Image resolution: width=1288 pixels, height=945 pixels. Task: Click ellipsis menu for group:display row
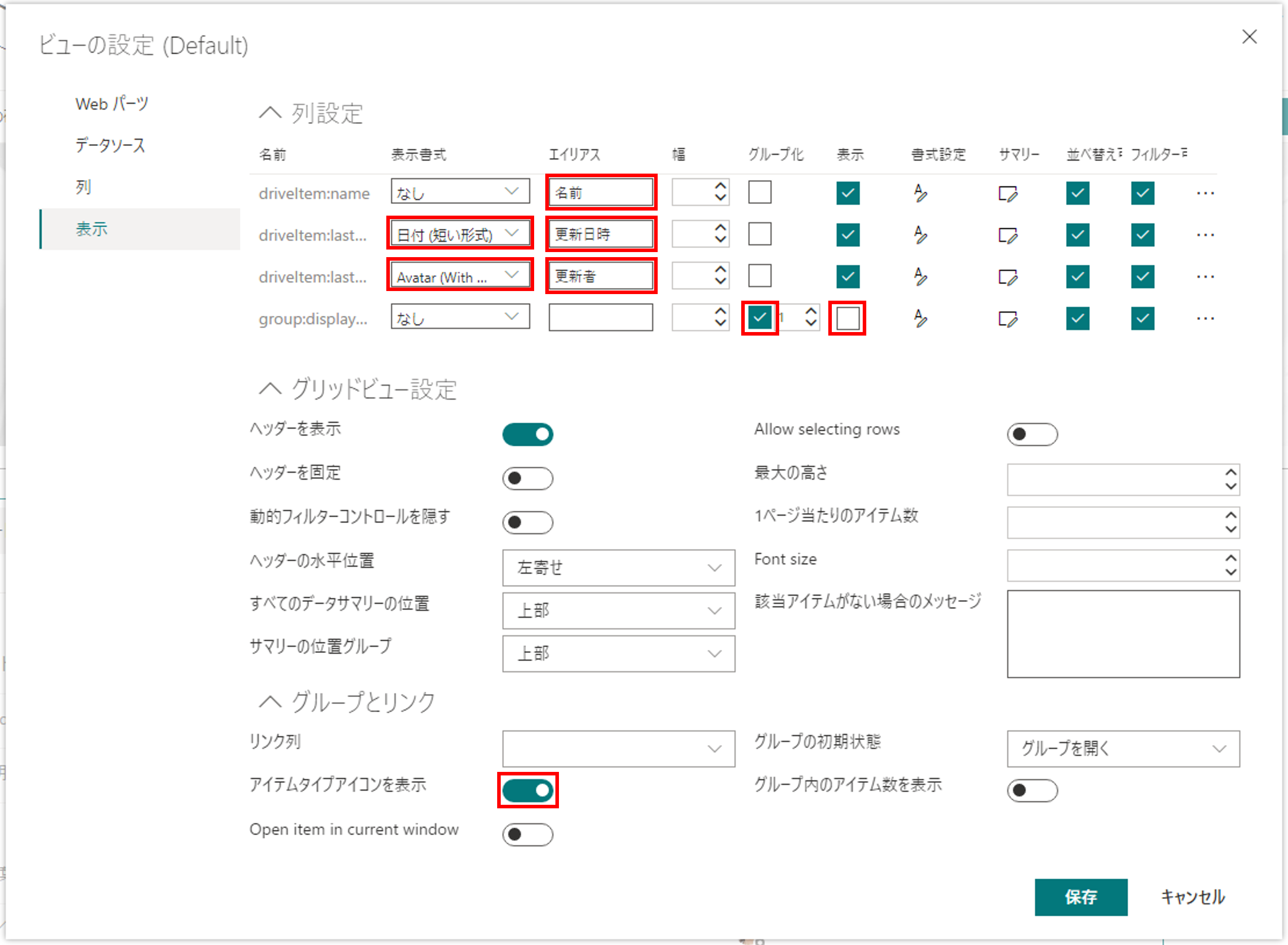point(1205,318)
